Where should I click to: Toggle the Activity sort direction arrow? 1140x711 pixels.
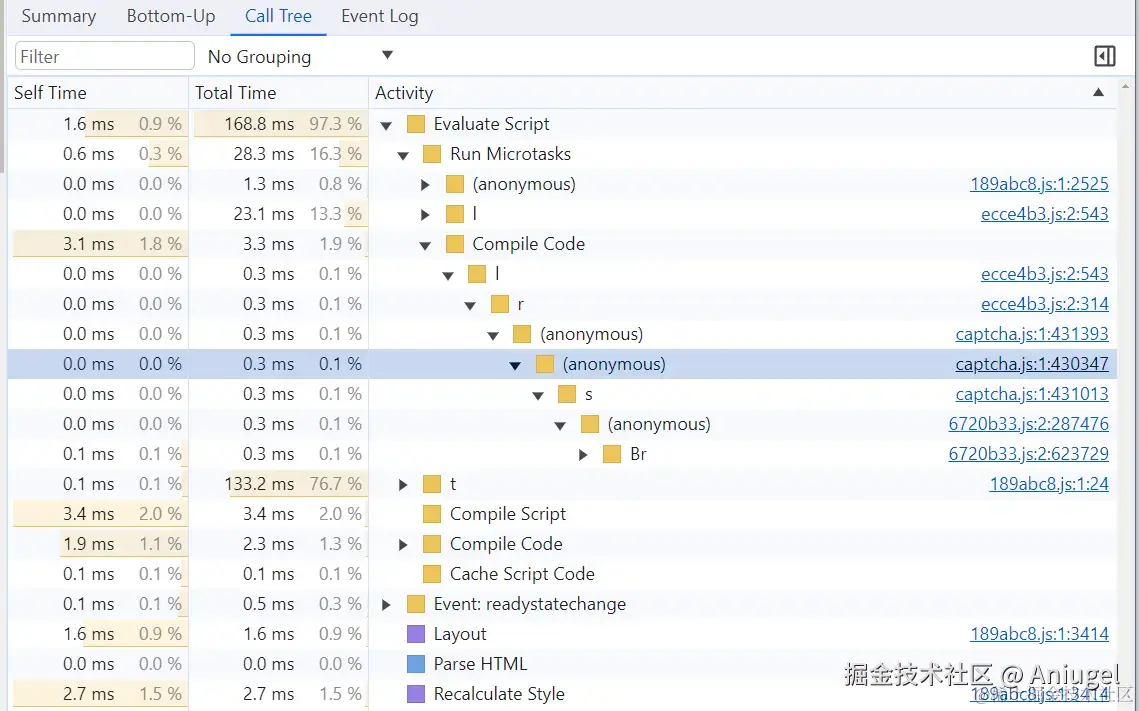pyautogui.click(x=1099, y=92)
